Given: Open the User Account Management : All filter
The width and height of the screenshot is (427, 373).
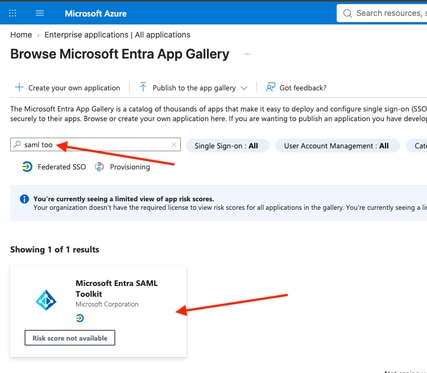Looking at the screenshot, I should (337, 146).
